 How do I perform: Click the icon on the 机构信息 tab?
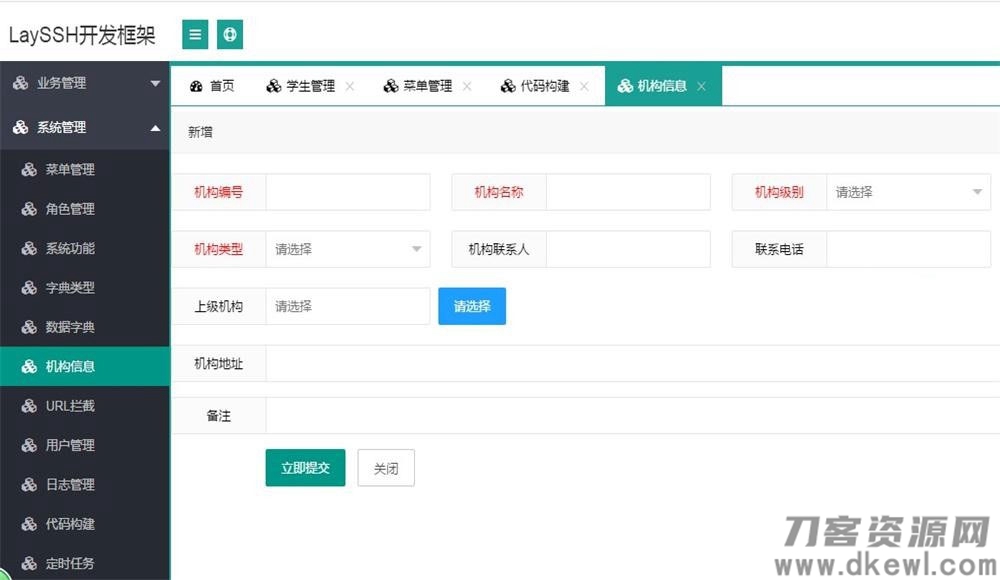tap(625, 85)
